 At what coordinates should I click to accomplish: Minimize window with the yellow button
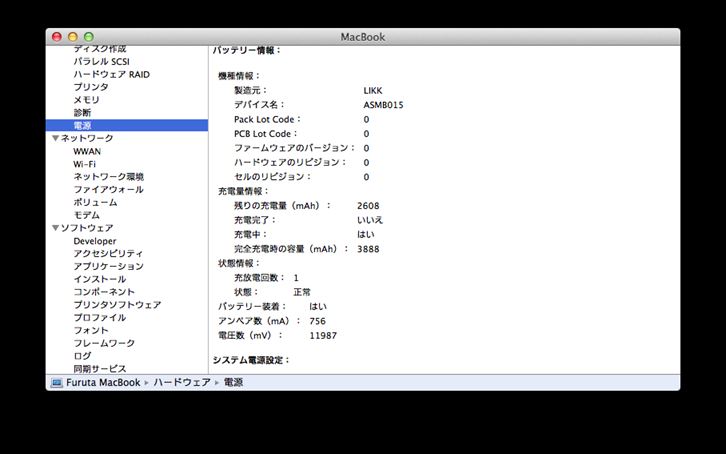pos(73,37)
